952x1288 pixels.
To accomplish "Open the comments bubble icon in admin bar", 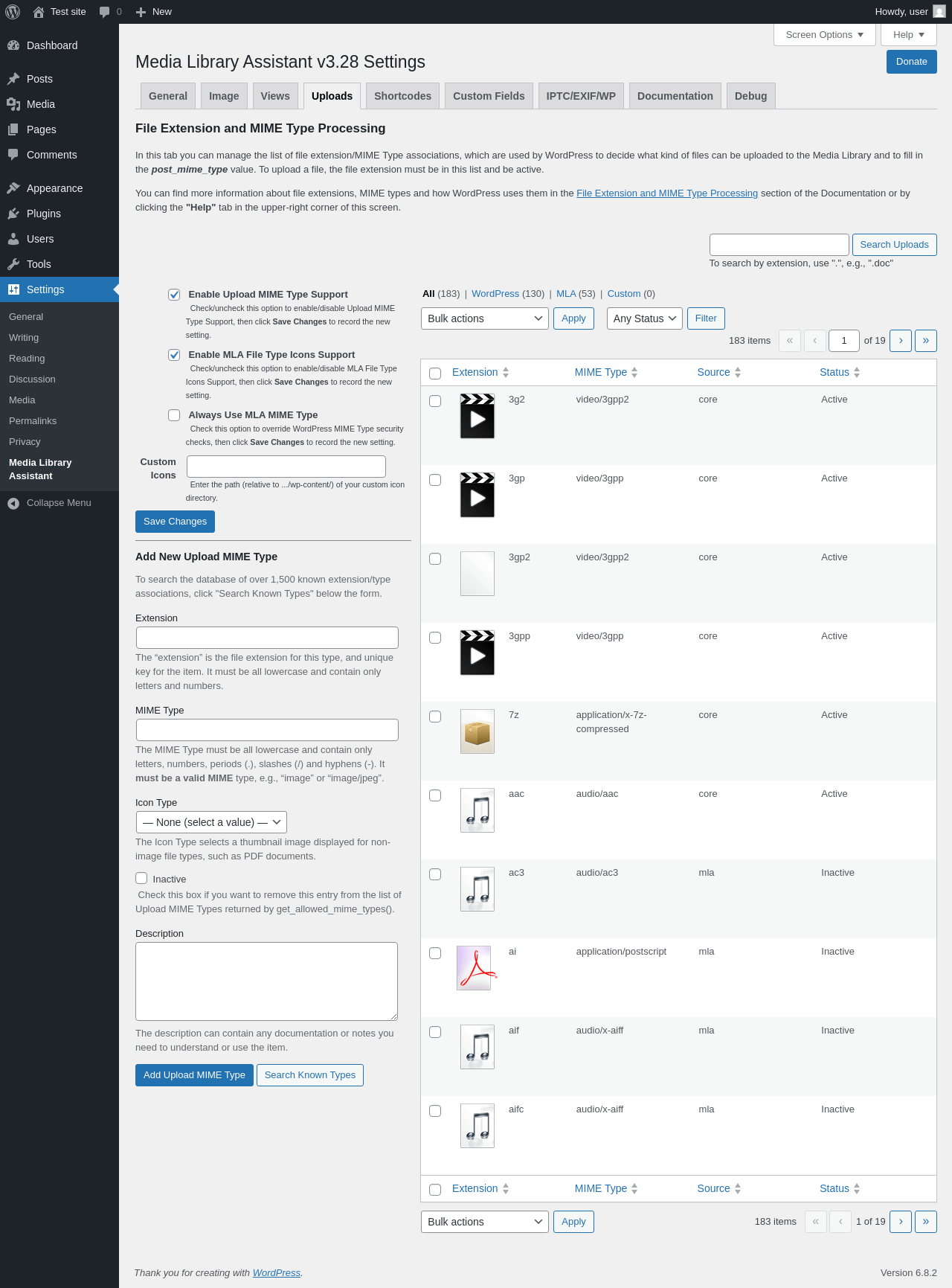I will pos(105,12).
